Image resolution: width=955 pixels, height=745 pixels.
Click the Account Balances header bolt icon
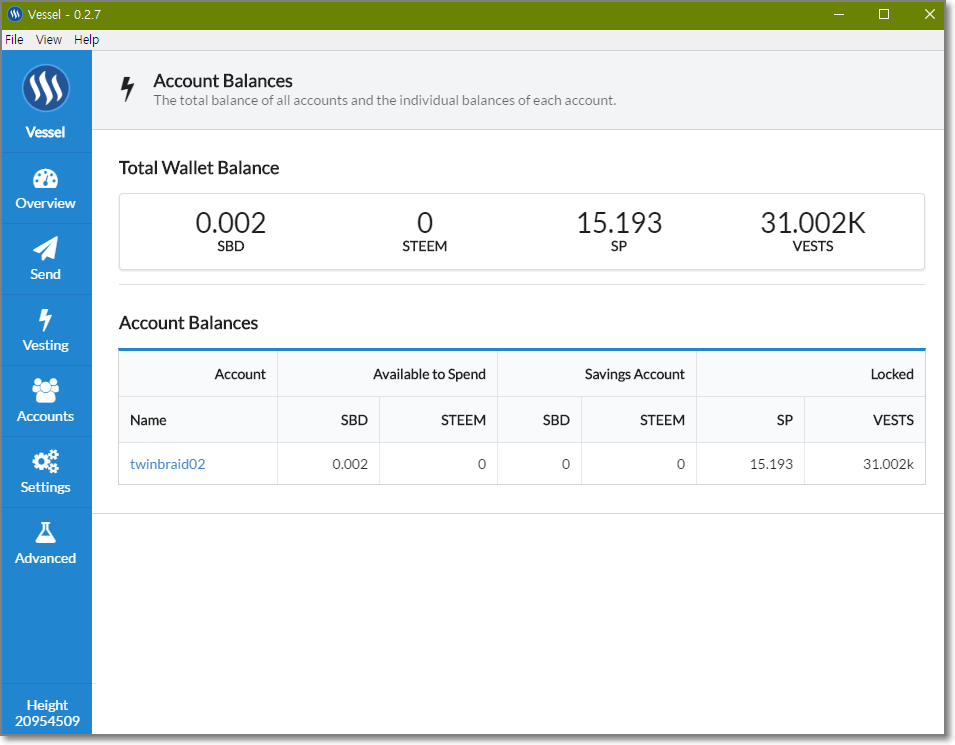tap(127, 89)
